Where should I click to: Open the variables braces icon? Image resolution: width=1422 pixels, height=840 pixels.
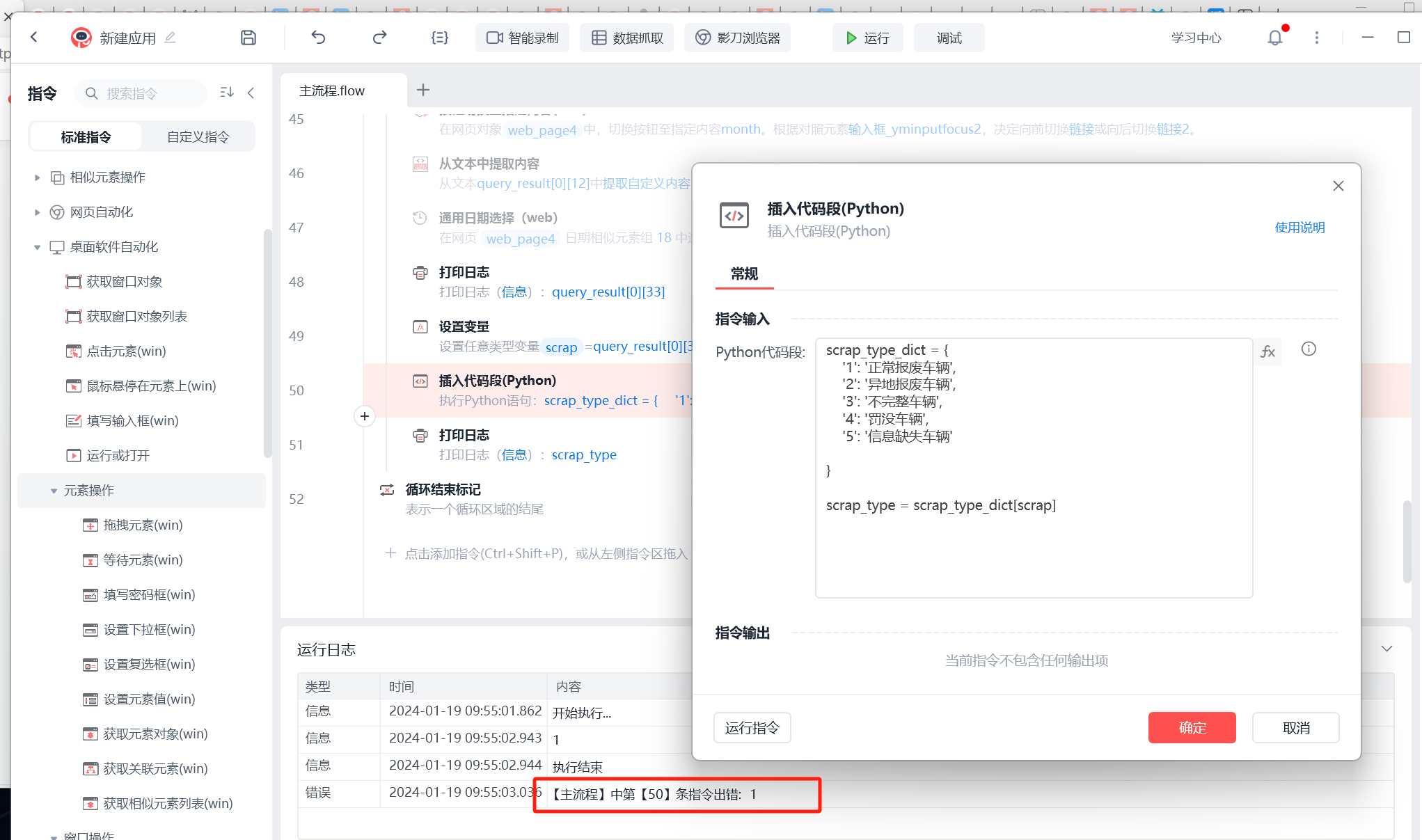click(x=440, y=38)
